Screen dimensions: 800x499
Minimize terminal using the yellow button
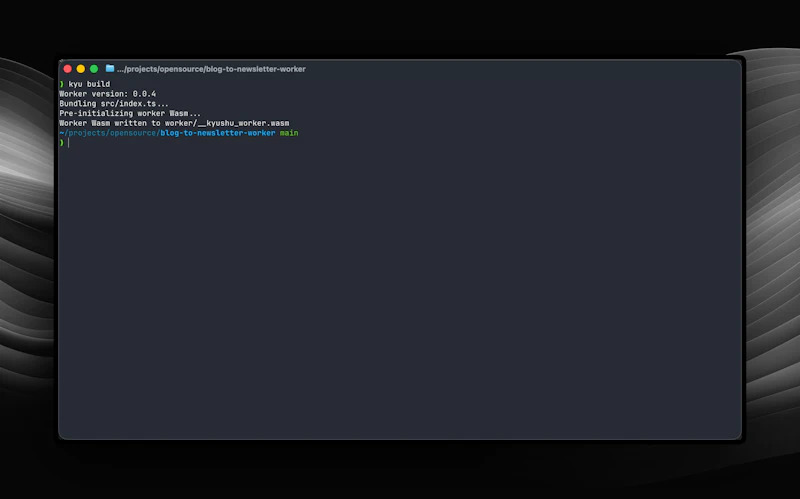81,69
